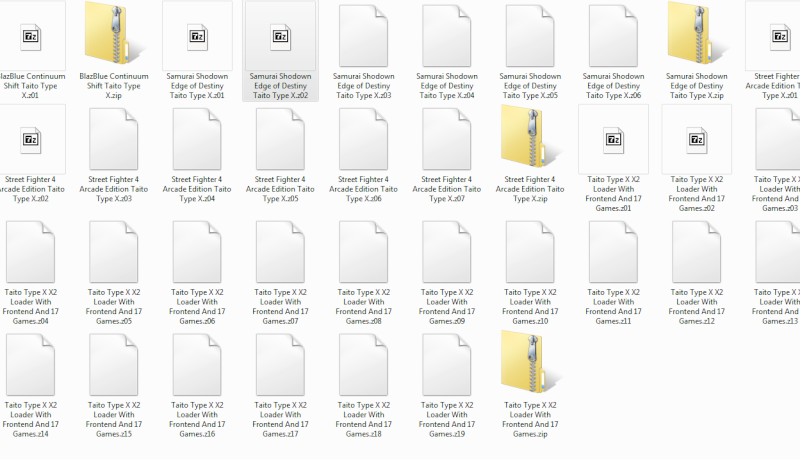Screen dimensions: 800x459
Task: Select Taito Type X X2 Loader 17 Games.z12 file
Action: pos(696,252)
